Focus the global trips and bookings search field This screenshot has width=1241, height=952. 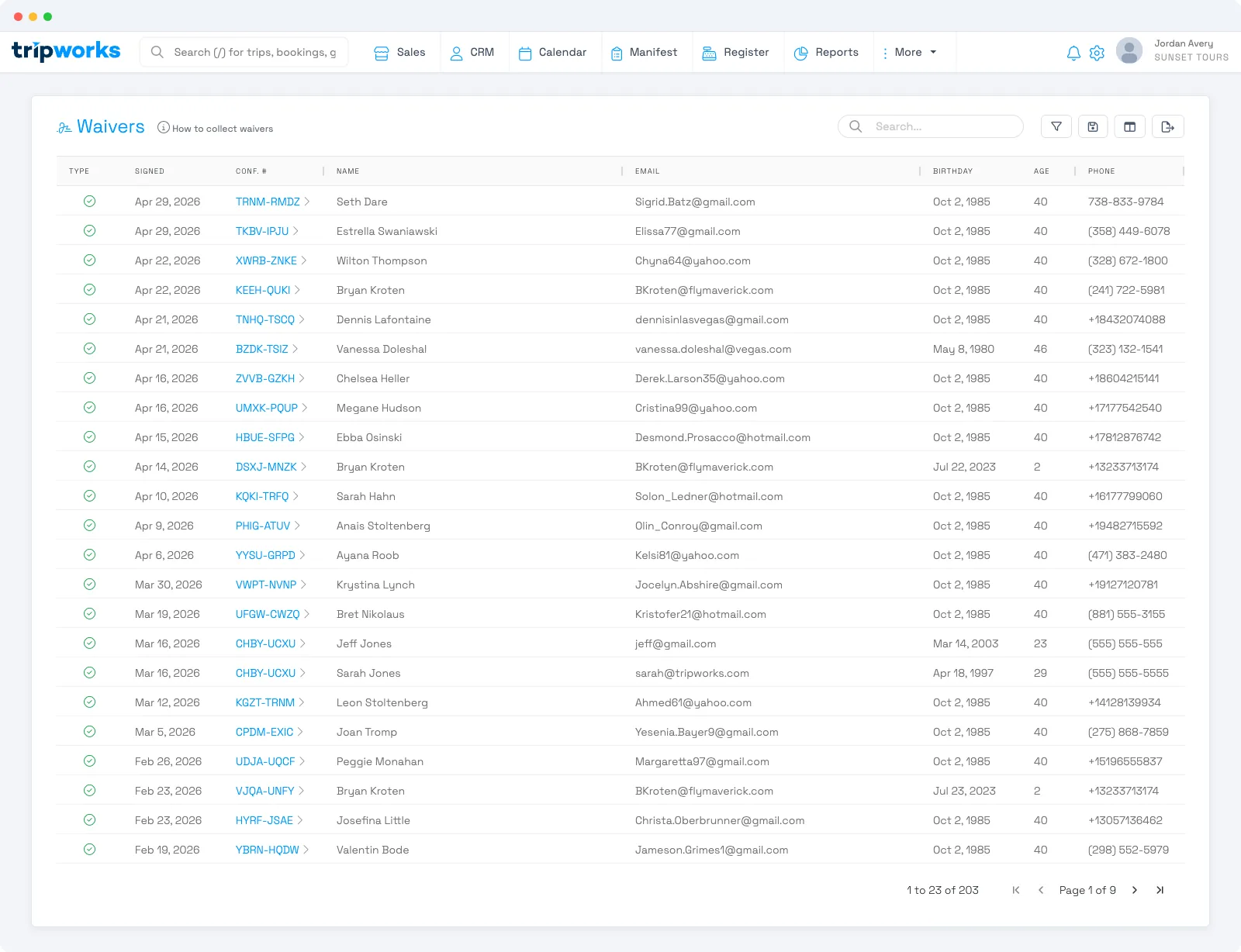[x=244, y=52]
